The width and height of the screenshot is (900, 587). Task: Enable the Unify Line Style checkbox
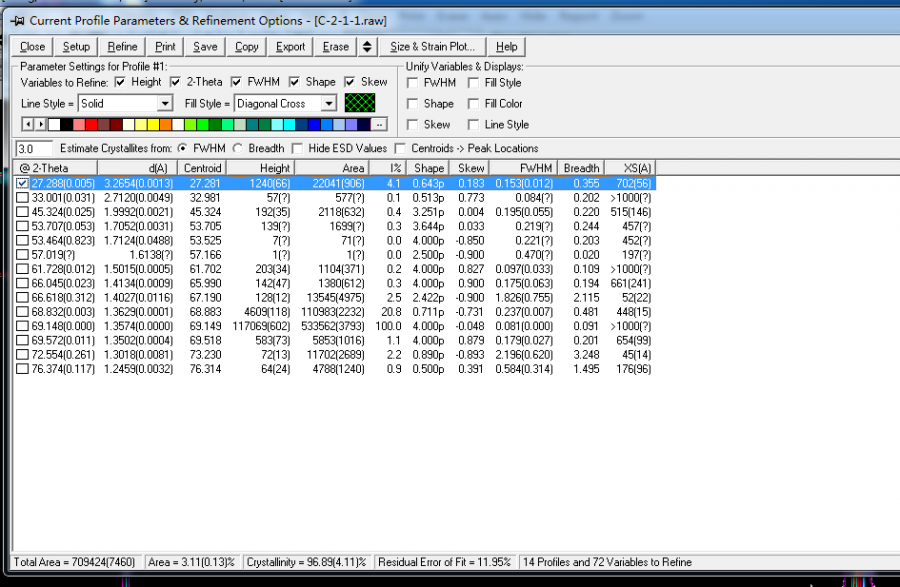473,125
